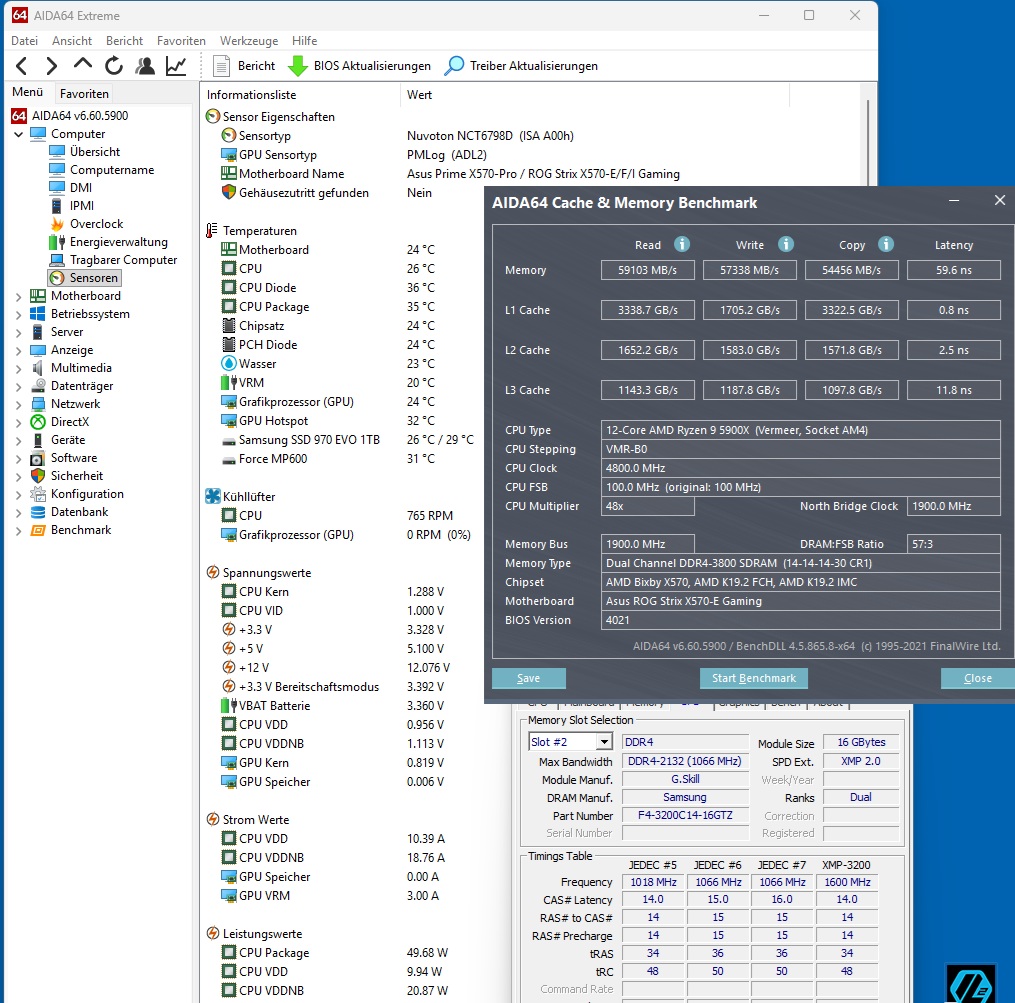Select IPMI tree item
Screen dimensions: 1015x1003
pyautogui.click(x=72, y=205)
